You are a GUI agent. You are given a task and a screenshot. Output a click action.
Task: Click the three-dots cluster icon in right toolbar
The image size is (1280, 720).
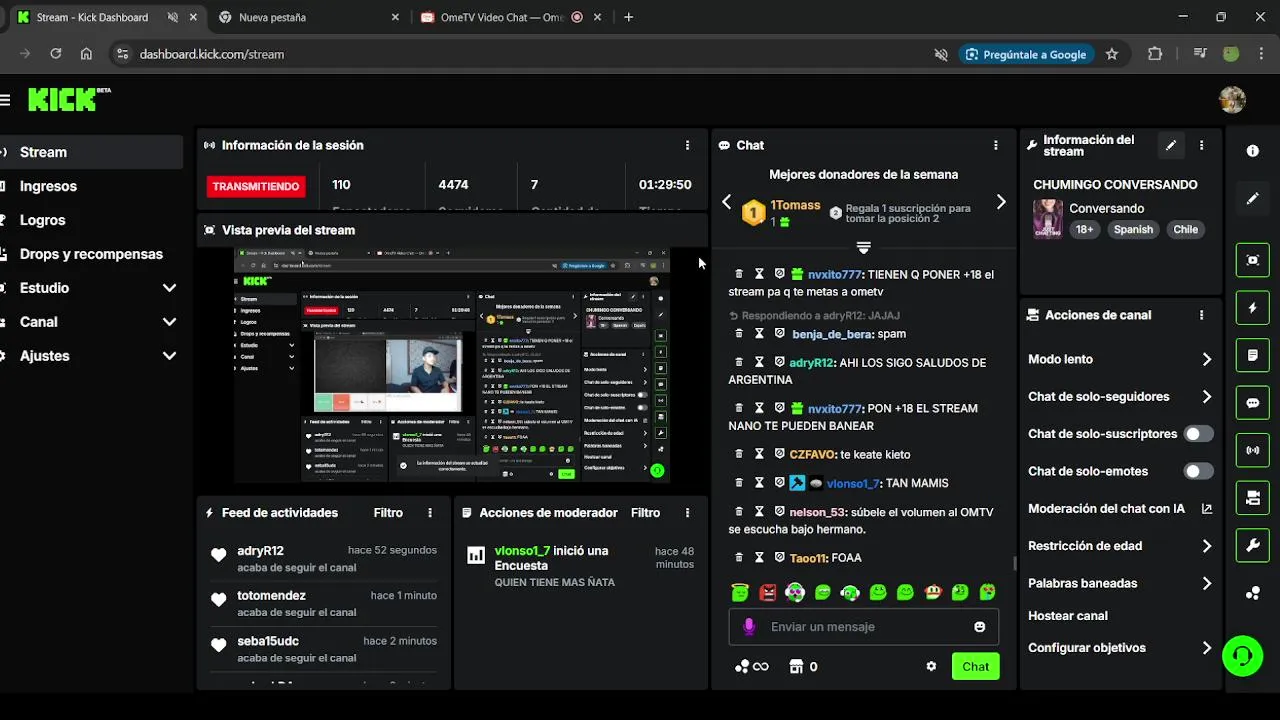(1253, 593)
